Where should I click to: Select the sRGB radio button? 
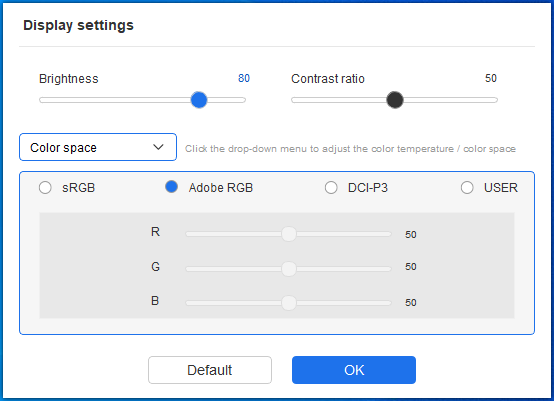coord(45,188)
